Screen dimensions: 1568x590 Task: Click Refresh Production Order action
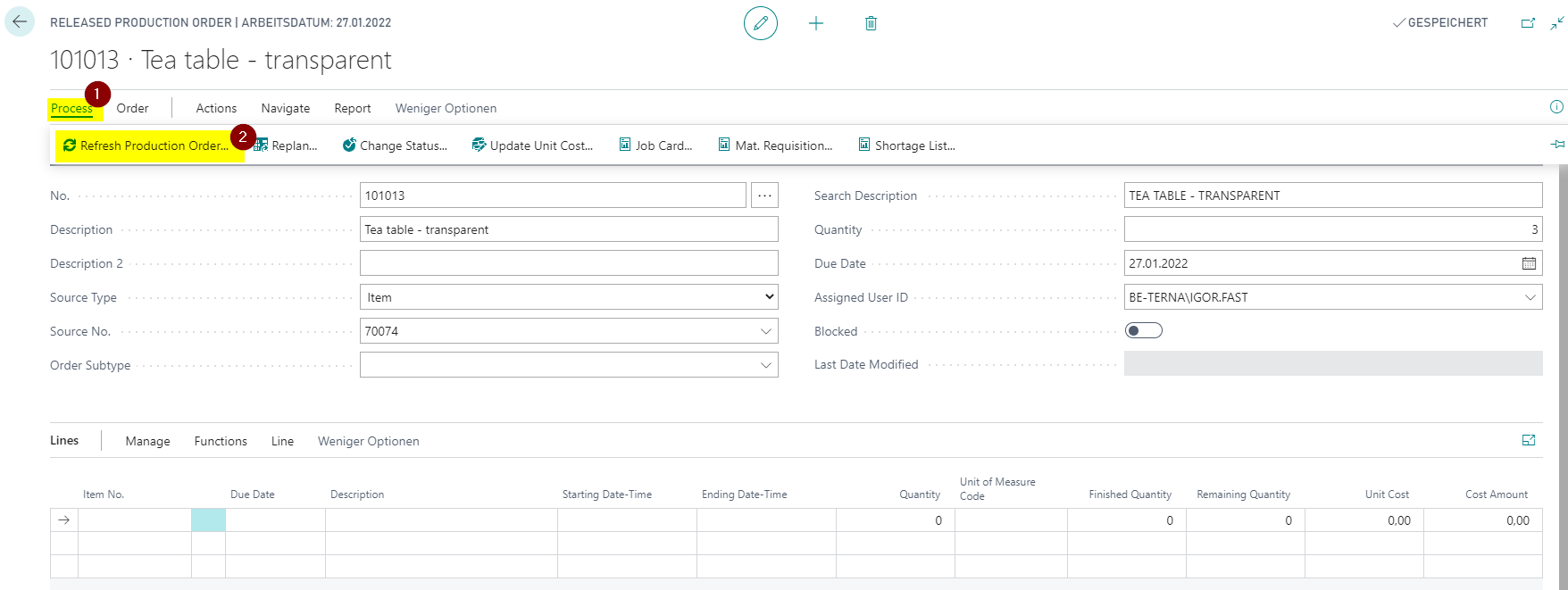coord(147,145)
